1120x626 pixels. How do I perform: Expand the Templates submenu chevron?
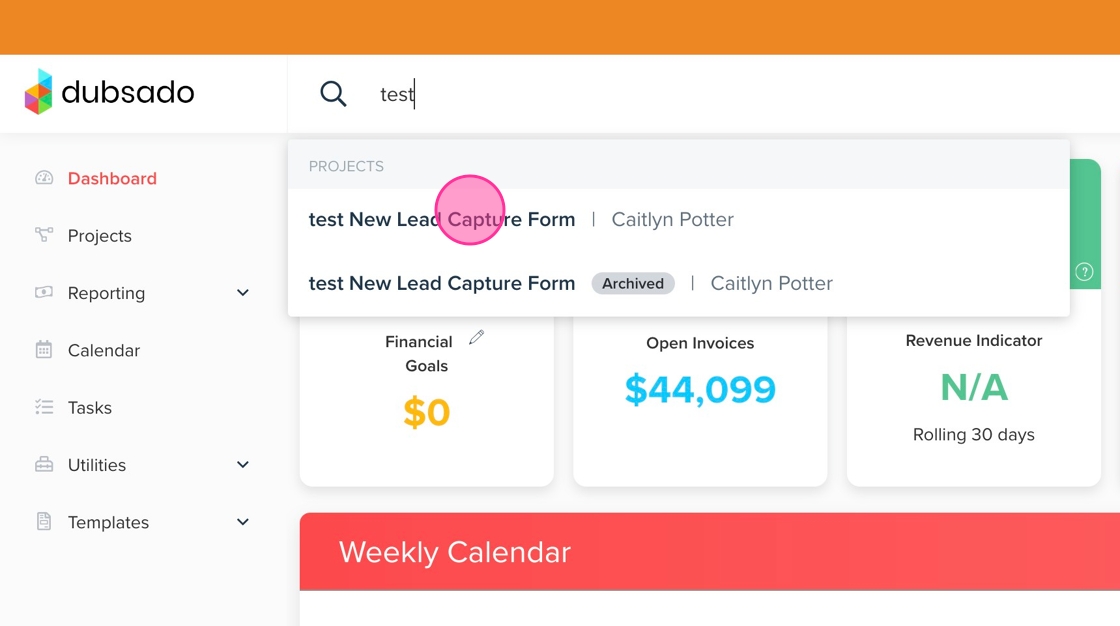(242, 522)
